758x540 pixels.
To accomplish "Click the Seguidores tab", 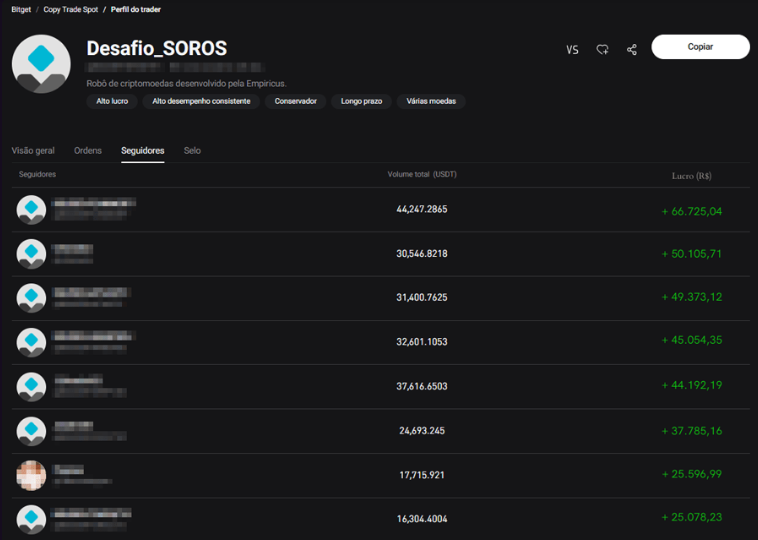I will [143, 151].
